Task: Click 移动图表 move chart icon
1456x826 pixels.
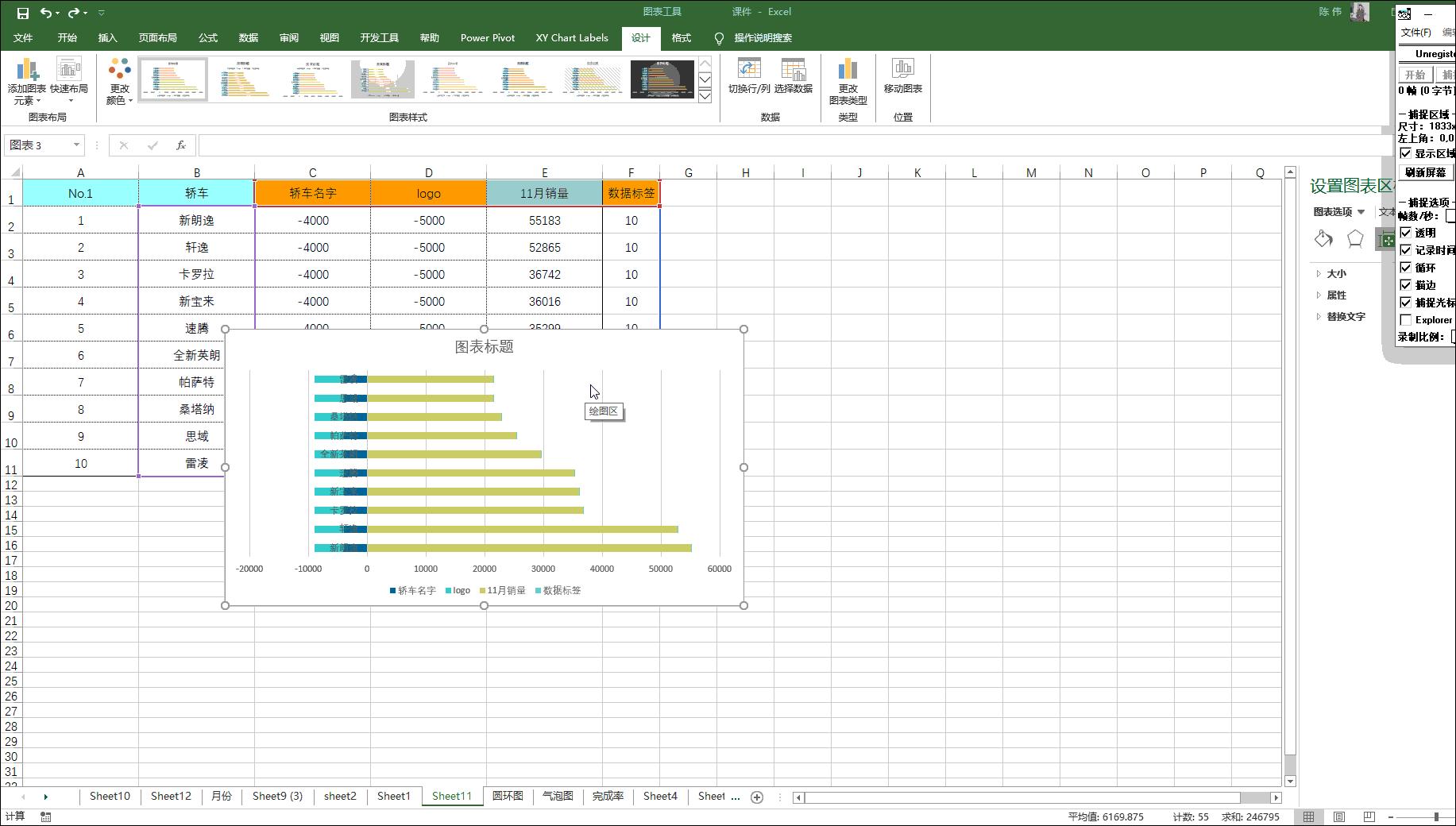Action: pos(902,76)
